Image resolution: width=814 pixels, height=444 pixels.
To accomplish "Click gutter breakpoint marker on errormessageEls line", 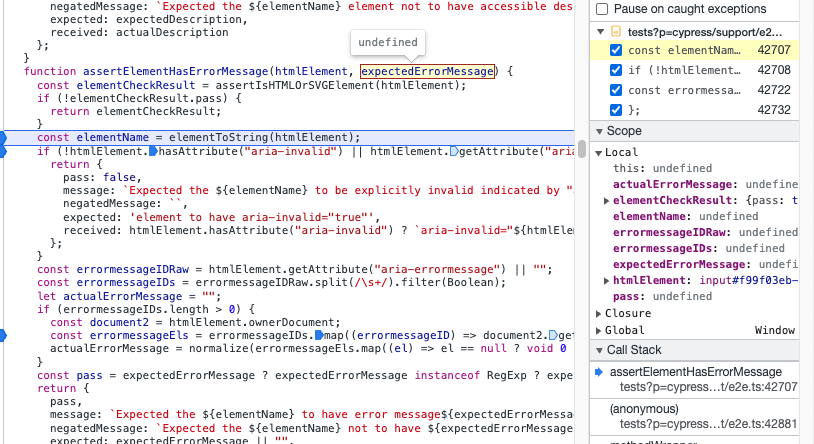I will point(3,335).
